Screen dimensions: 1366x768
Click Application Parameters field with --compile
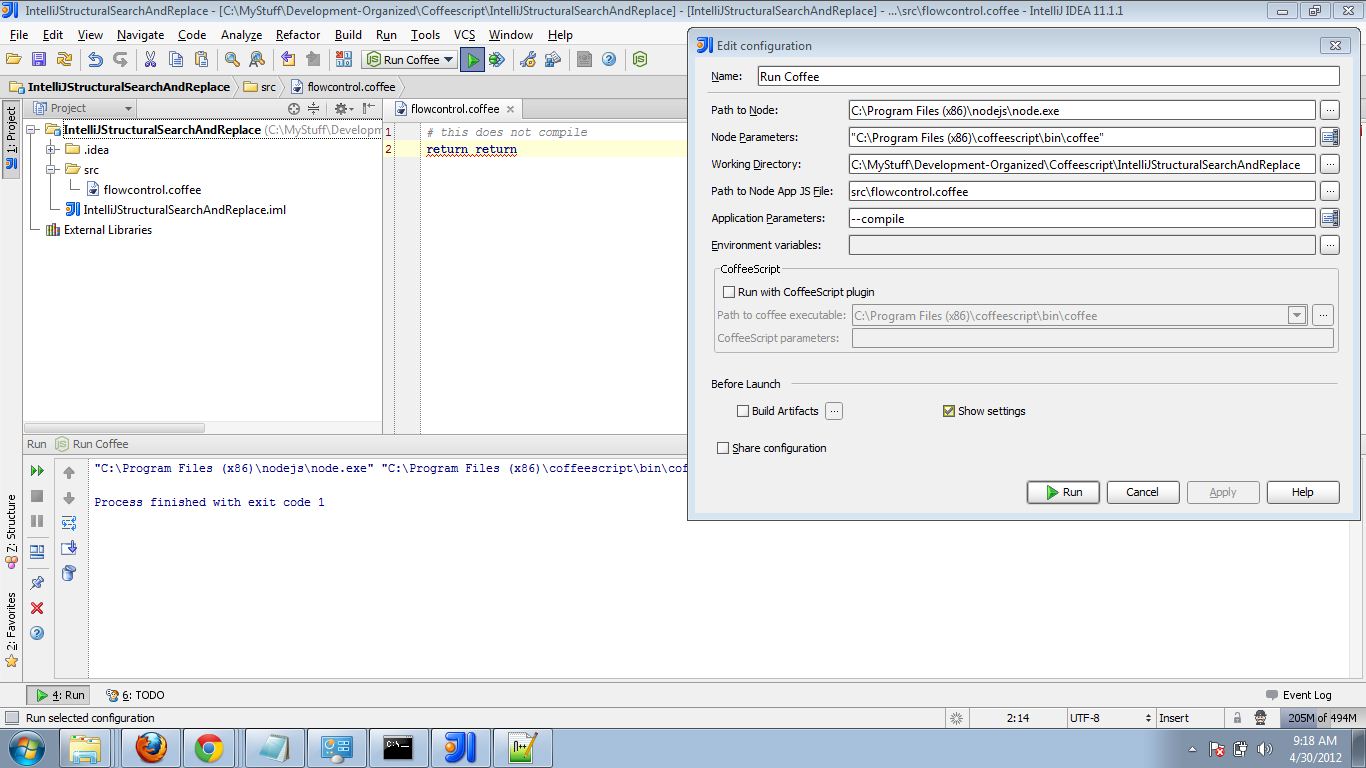1082,218
